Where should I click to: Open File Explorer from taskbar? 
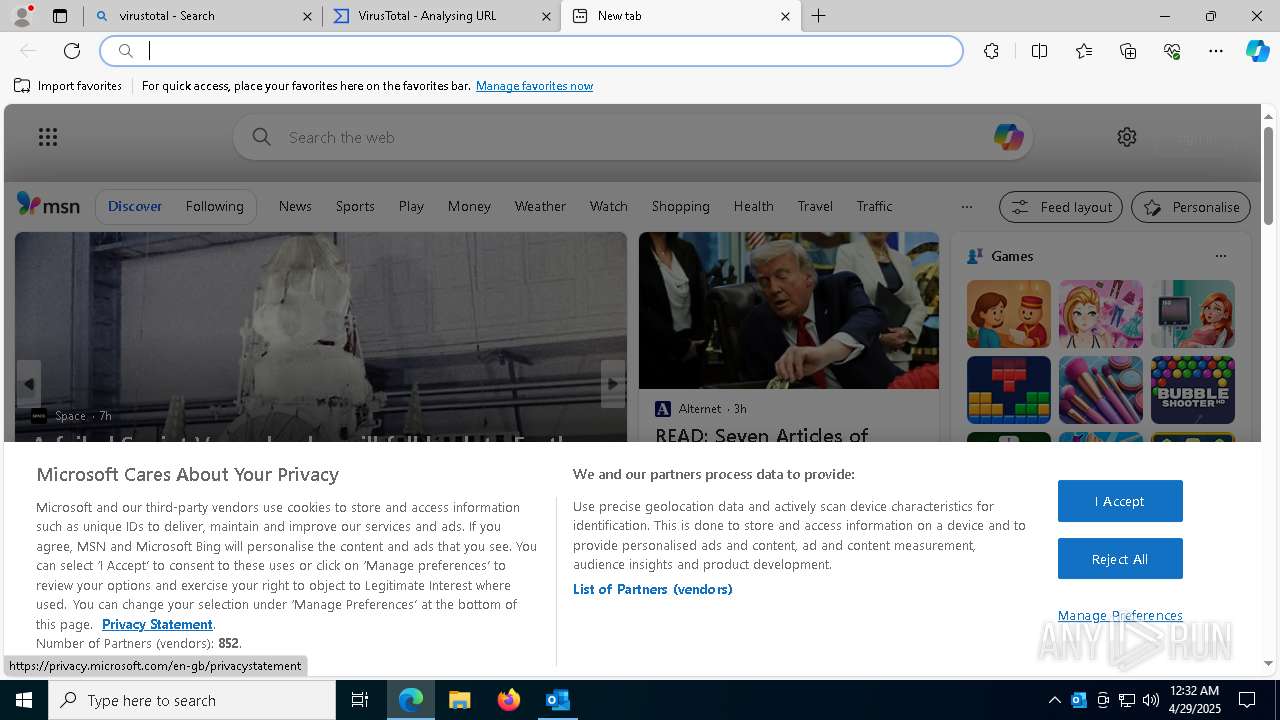click(x=459, y=700)
